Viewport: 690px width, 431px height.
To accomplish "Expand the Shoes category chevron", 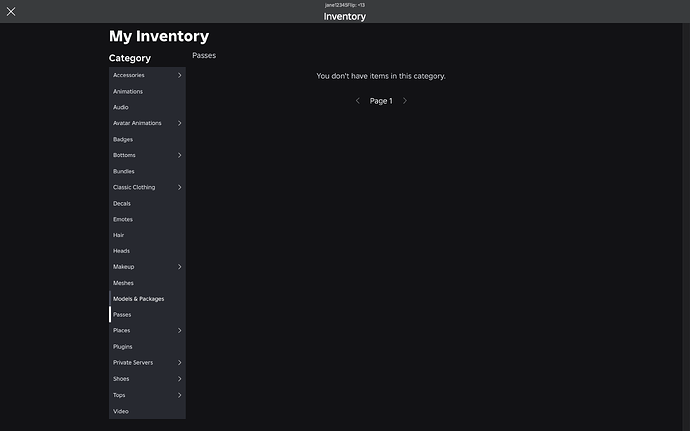I will (x=180, y=379).
